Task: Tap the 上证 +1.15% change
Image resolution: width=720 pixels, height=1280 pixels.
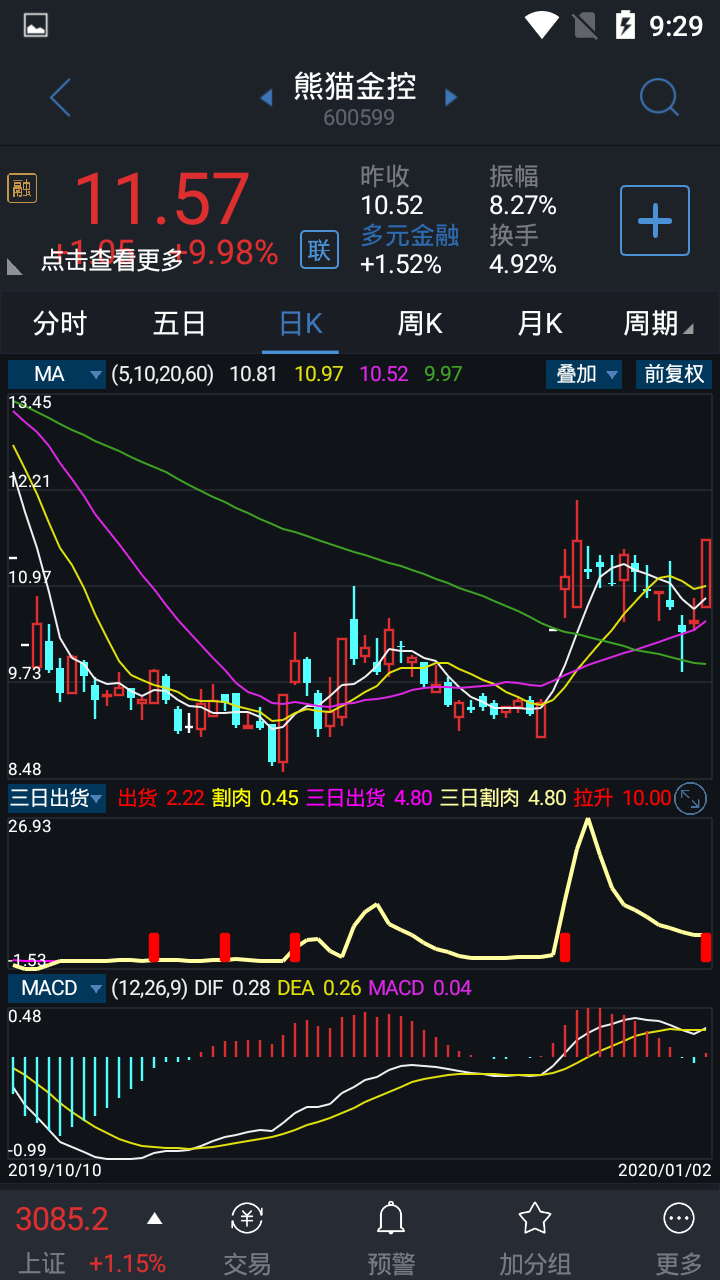Action: [127, 1264]
